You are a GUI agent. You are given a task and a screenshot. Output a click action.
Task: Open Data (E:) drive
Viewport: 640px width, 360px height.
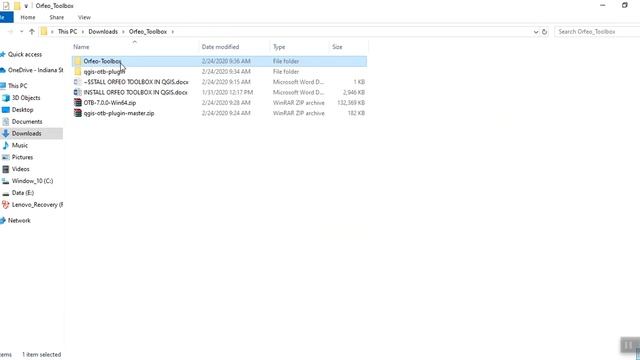tap(23, 193)
